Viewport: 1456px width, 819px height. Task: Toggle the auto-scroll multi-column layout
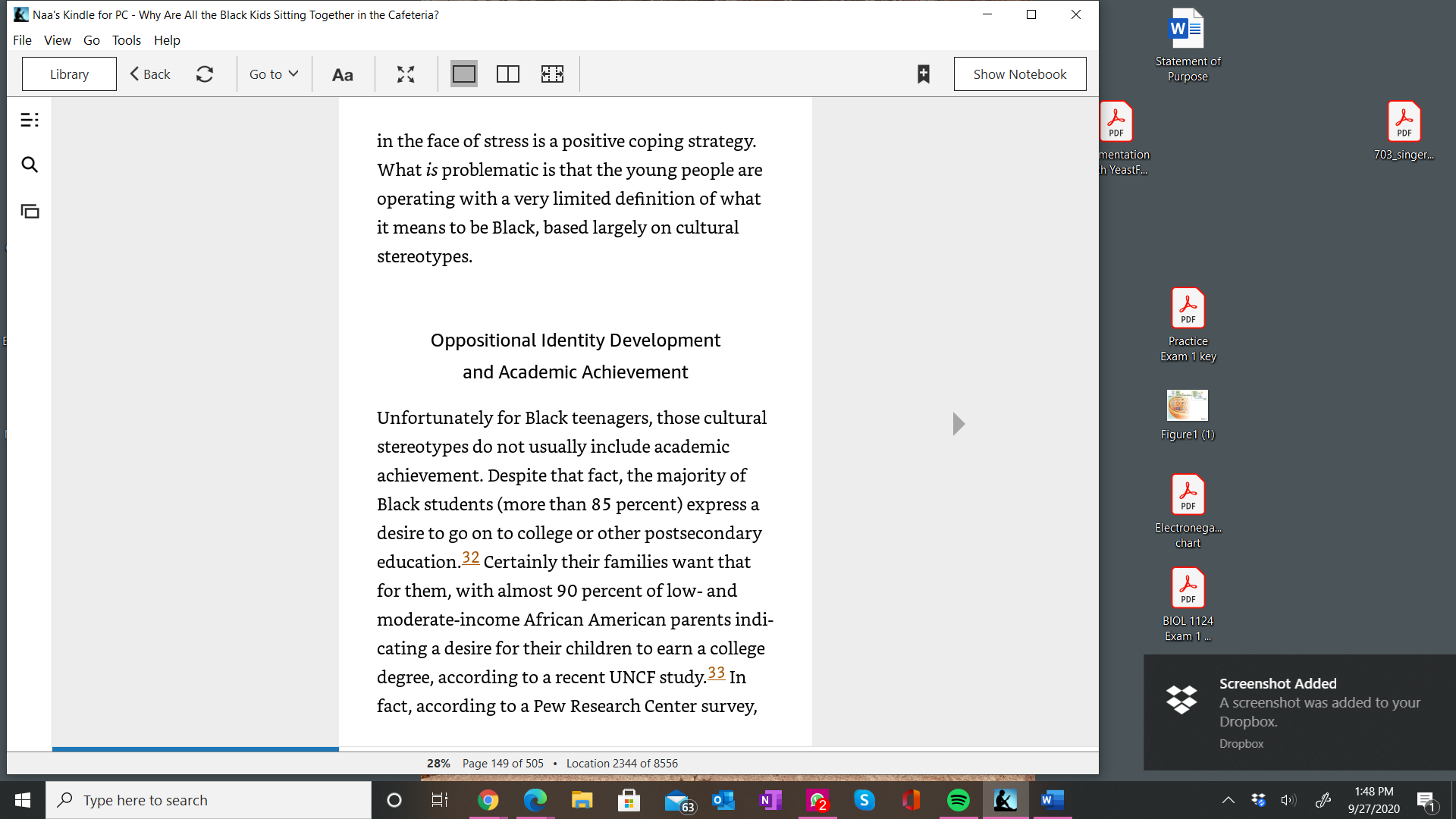tap(552, 74)
